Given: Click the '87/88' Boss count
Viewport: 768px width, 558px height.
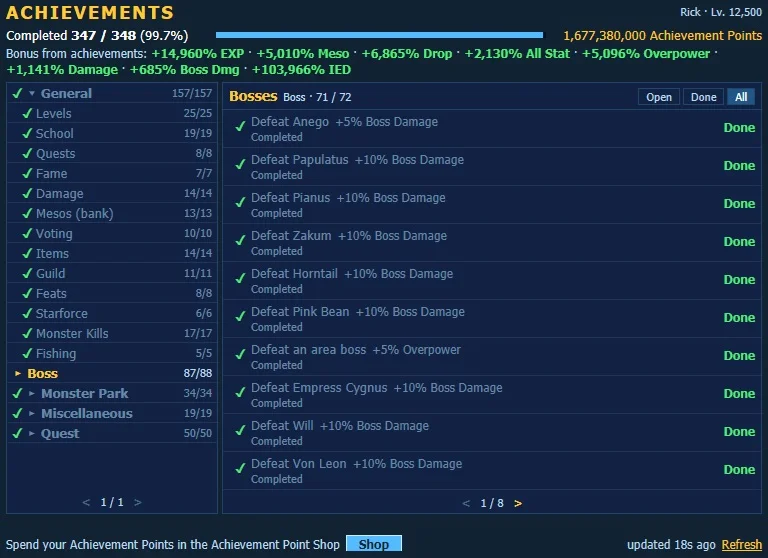Looking at the screenshot, I should point(198,373).
